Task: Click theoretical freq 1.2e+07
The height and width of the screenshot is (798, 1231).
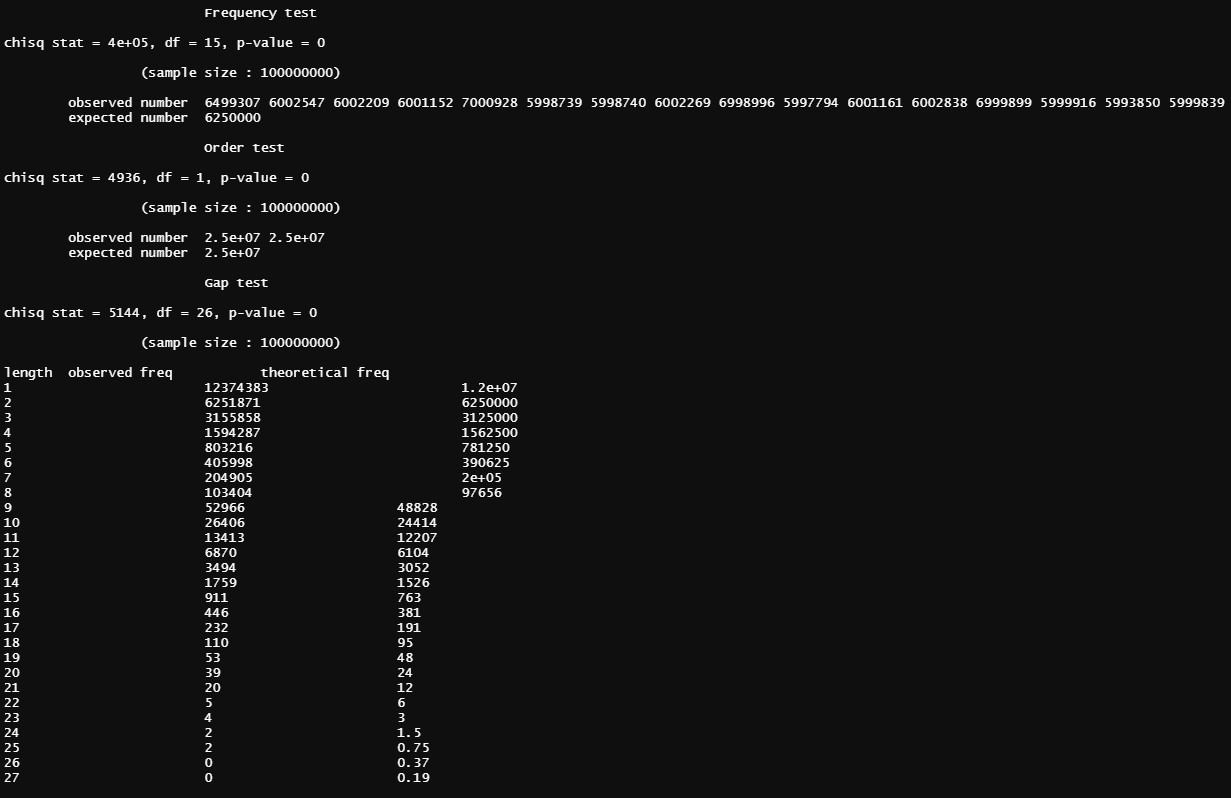Action: [489, 388]
